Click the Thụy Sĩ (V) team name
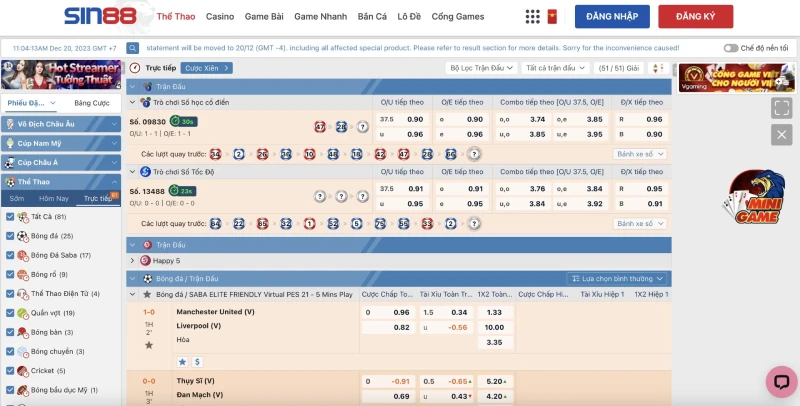Viewport: 800px width, 406px height. tap(195, 381)
